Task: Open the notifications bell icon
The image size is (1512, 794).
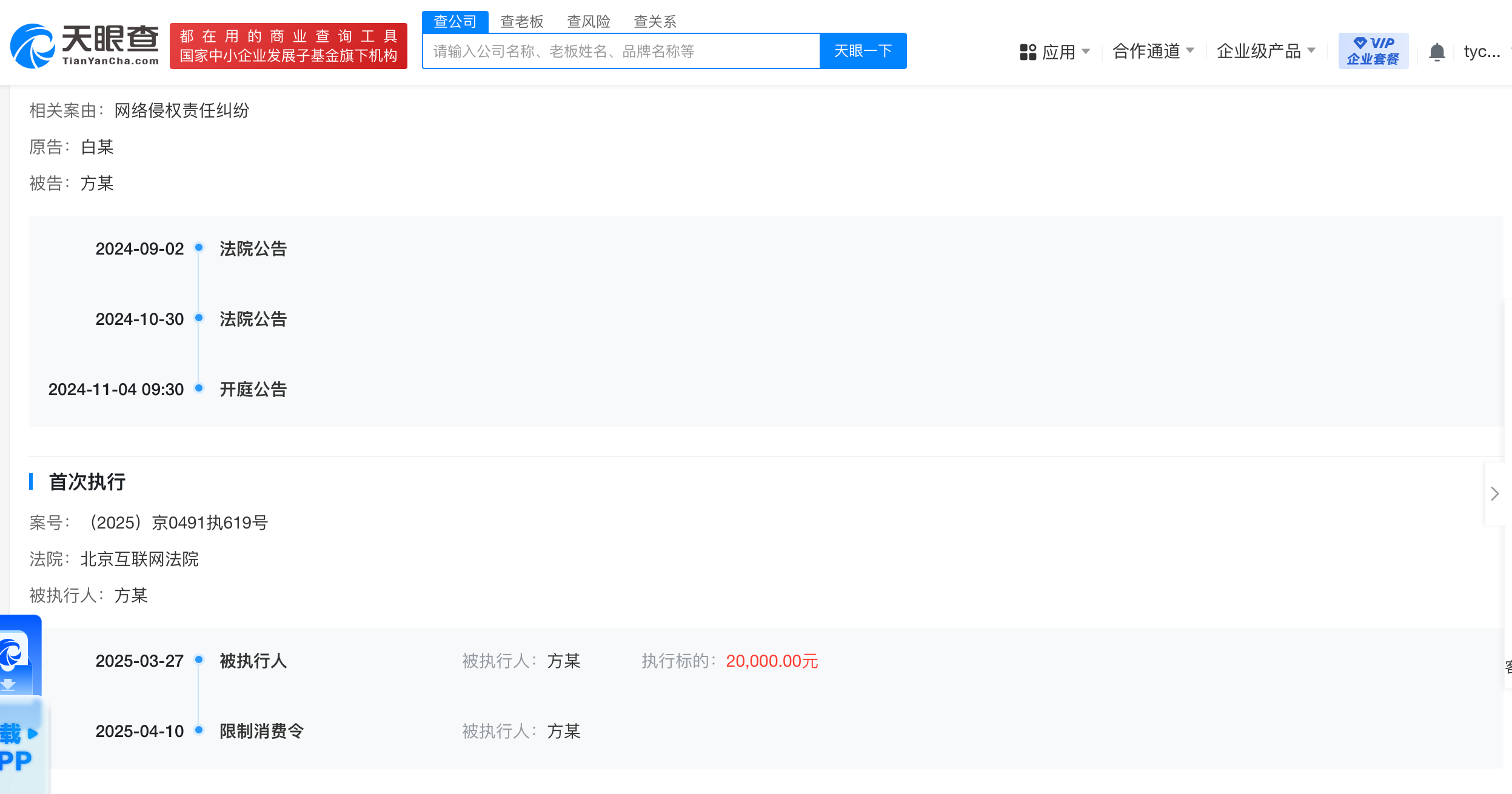Action: tap(1437, 52)
